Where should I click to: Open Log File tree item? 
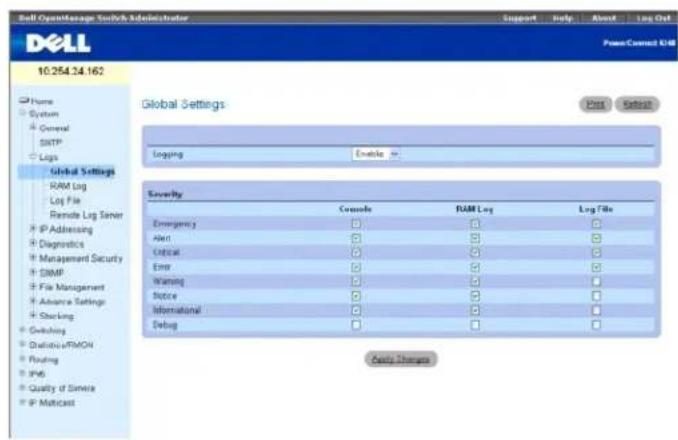pos(65,201)
